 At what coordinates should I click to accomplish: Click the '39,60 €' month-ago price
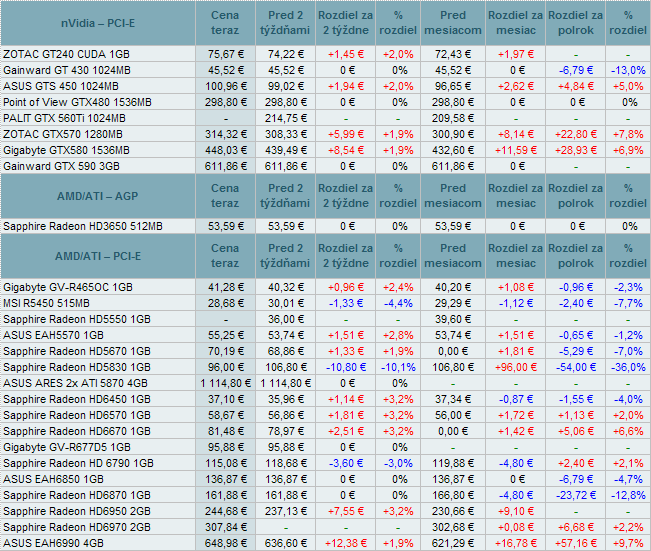click(x=453, y=319)
